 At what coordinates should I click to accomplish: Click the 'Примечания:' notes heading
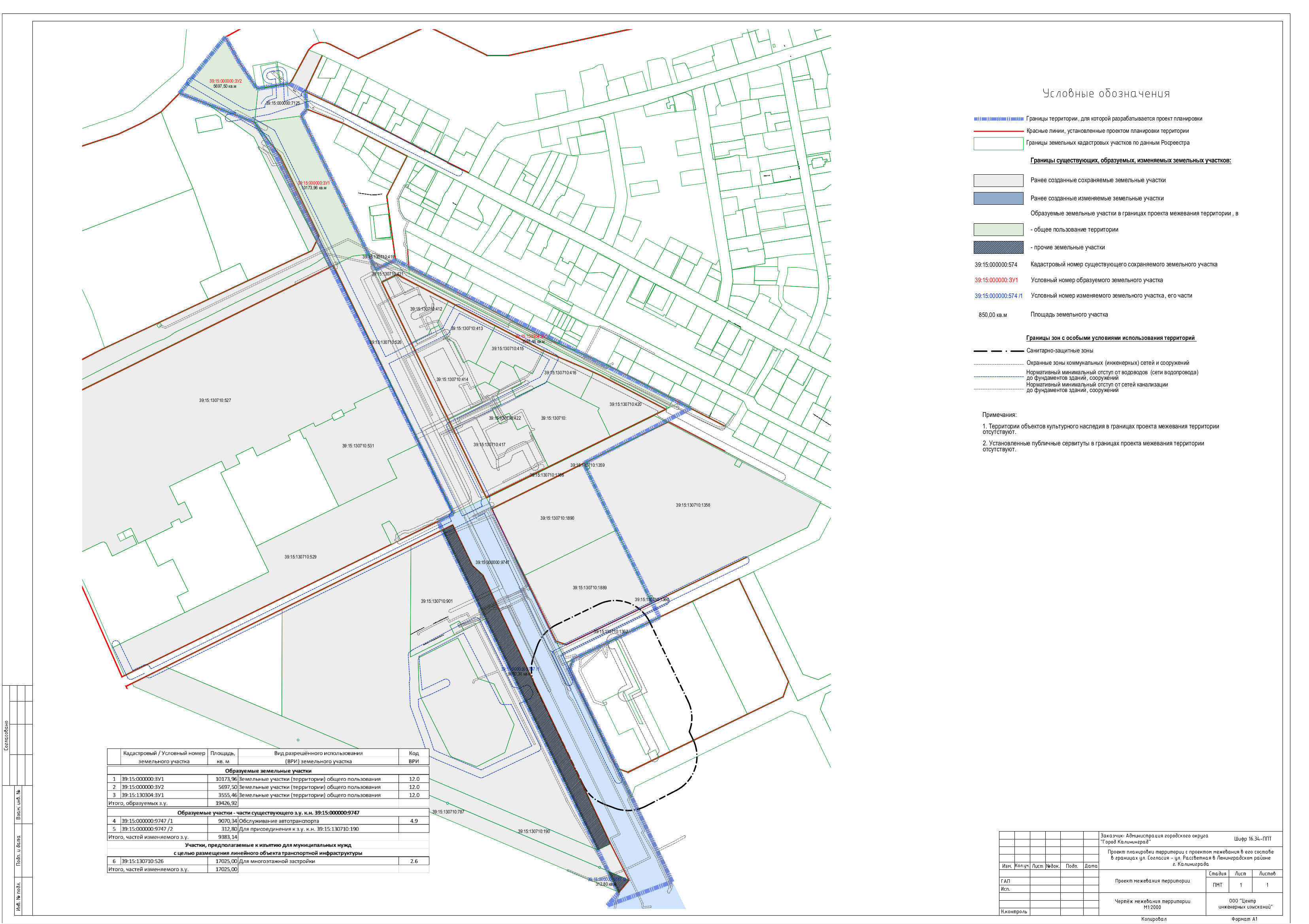[x=999, y=415]
